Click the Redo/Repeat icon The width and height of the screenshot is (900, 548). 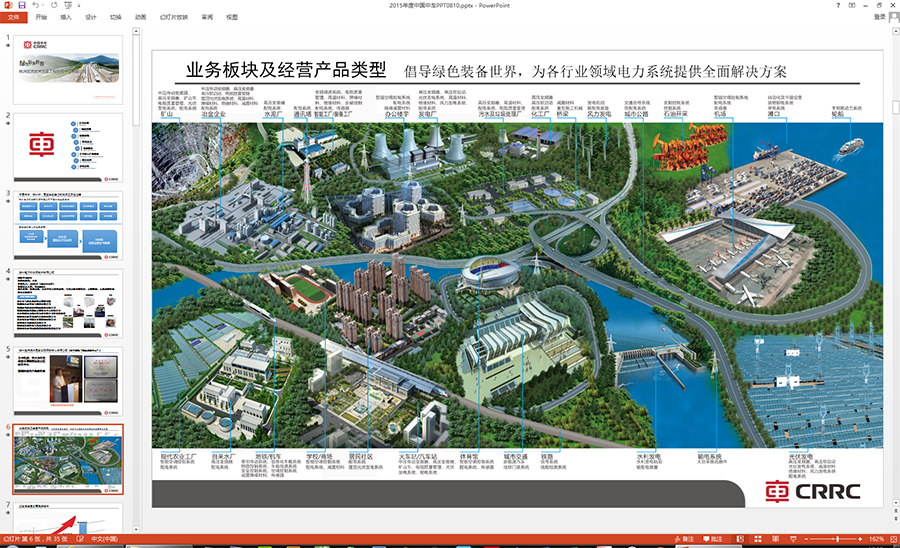click(54, 5)
